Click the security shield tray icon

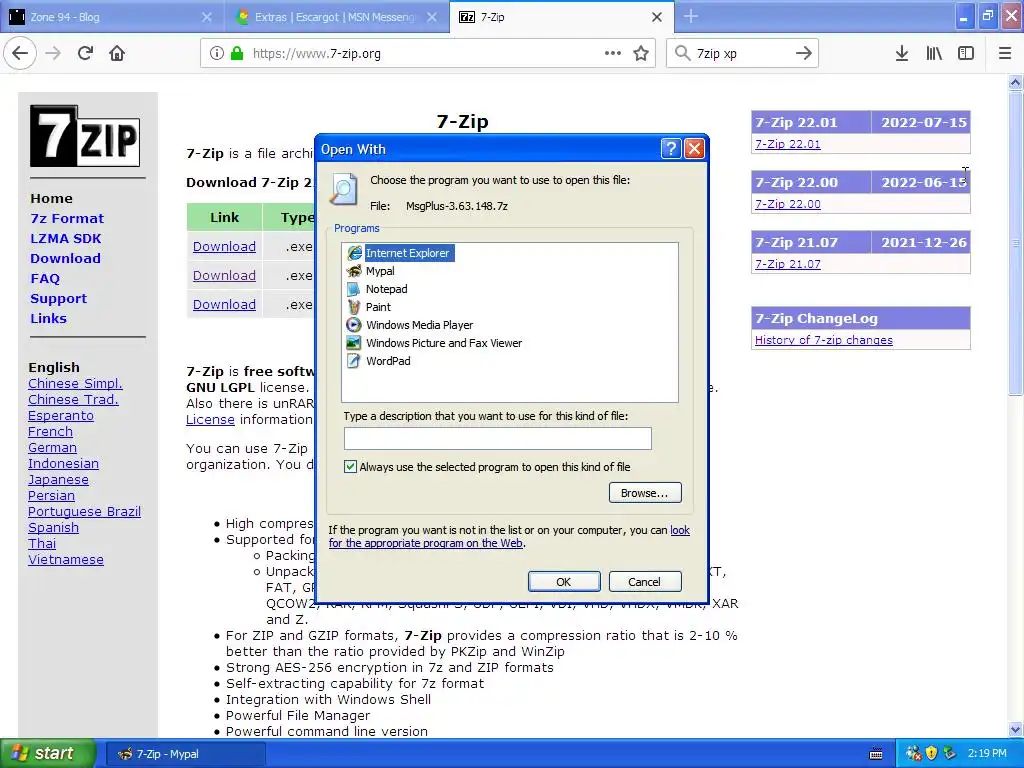(931, 754)
